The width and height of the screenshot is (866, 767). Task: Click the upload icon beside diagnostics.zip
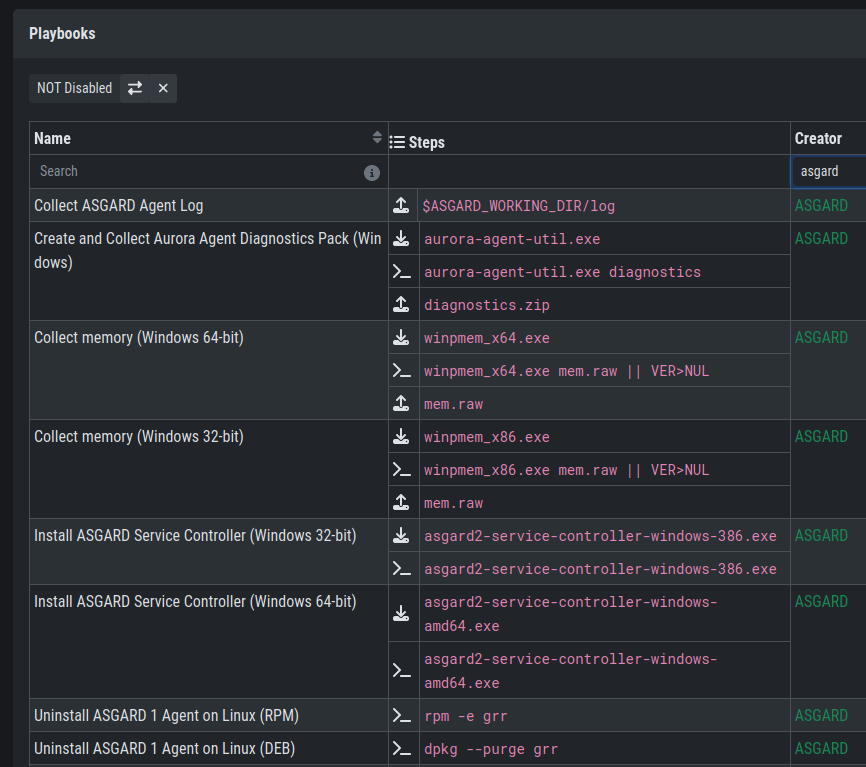click(x=401, y=305)
